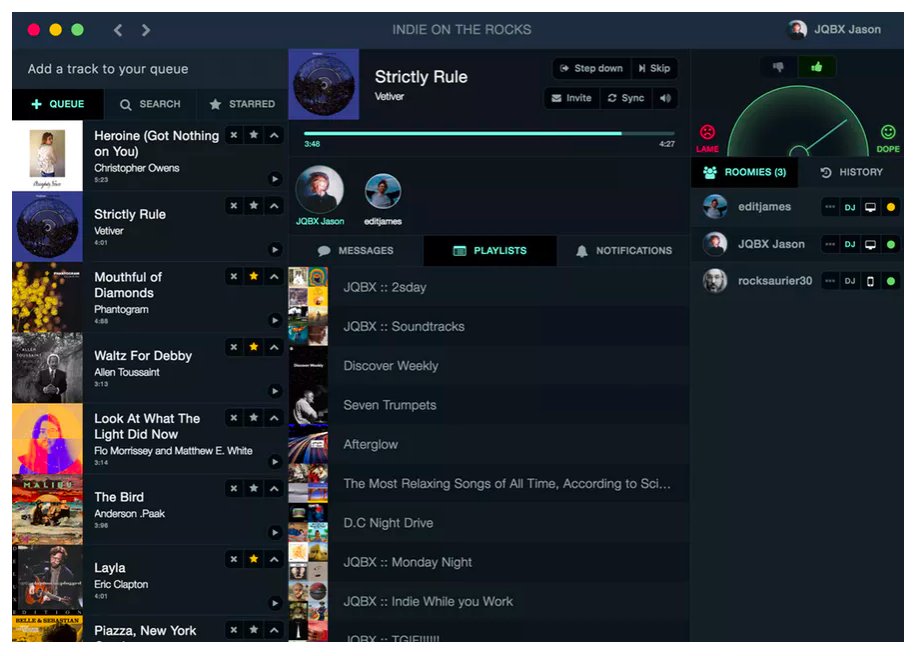
Task: Remove Waltz For Debby from queue
Action: pyautogui.click(x=234, y=347)
